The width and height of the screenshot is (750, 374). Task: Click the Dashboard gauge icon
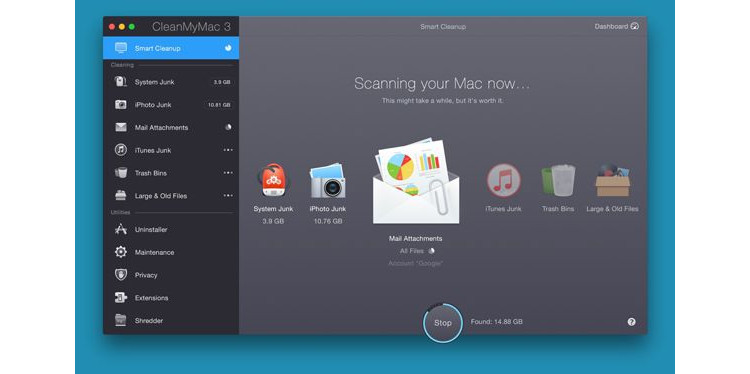pos(635,26)
